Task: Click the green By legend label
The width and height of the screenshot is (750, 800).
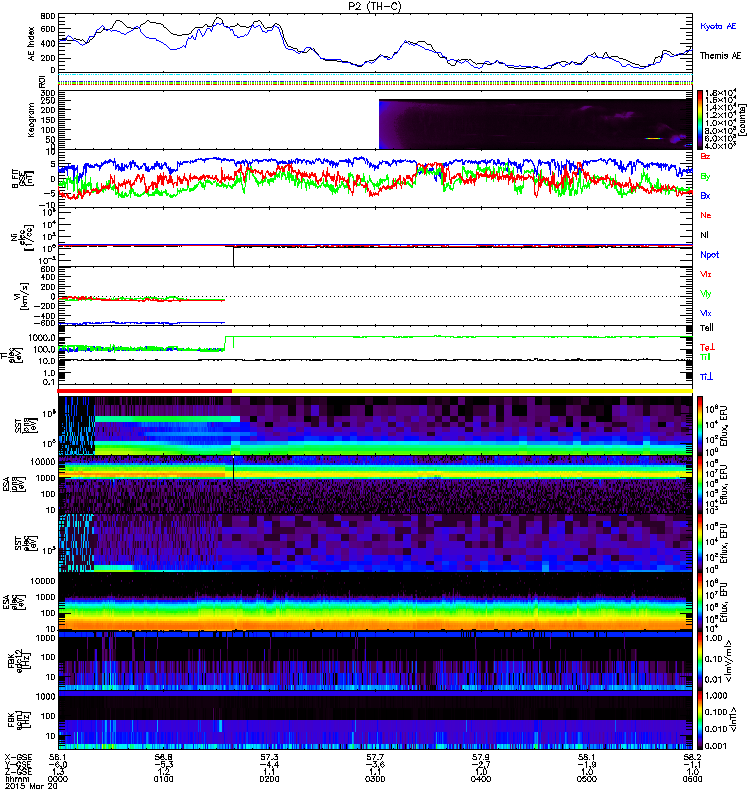Action: point(705,177)
